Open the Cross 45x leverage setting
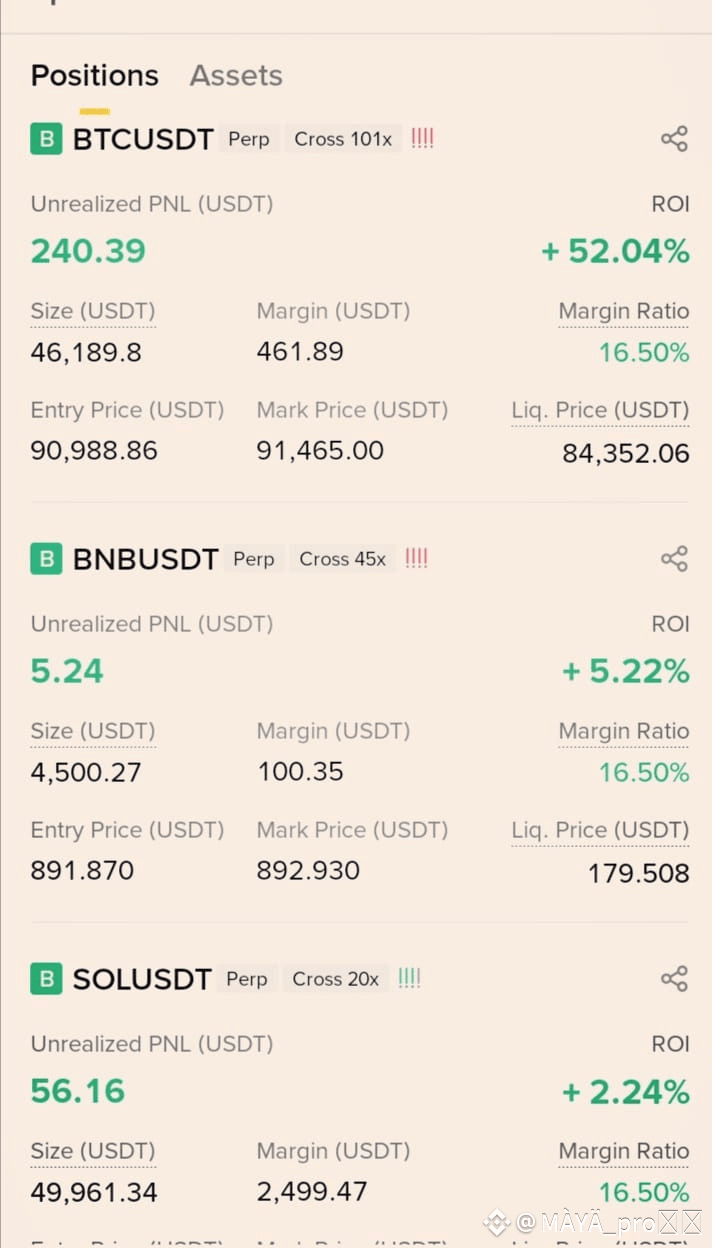This screenshot has height=1248, width=712. coord(343,559)
